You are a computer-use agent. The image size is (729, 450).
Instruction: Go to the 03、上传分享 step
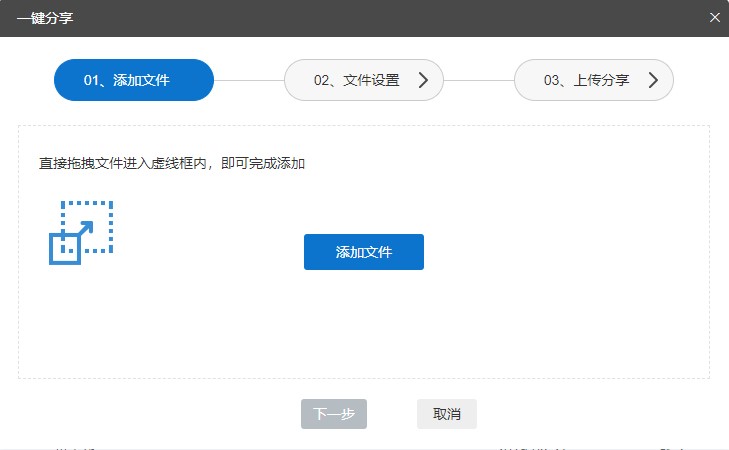click(x=594, y=80)
